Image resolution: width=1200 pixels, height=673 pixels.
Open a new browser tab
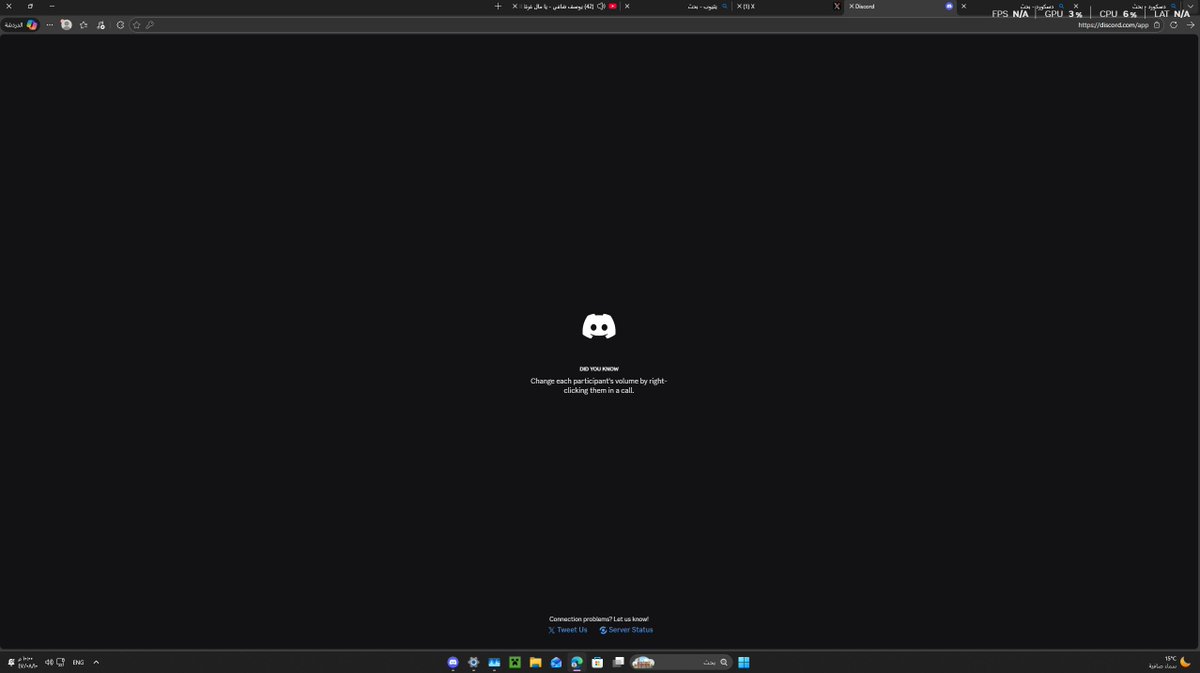pyautogui.click(x=498, y=6)
